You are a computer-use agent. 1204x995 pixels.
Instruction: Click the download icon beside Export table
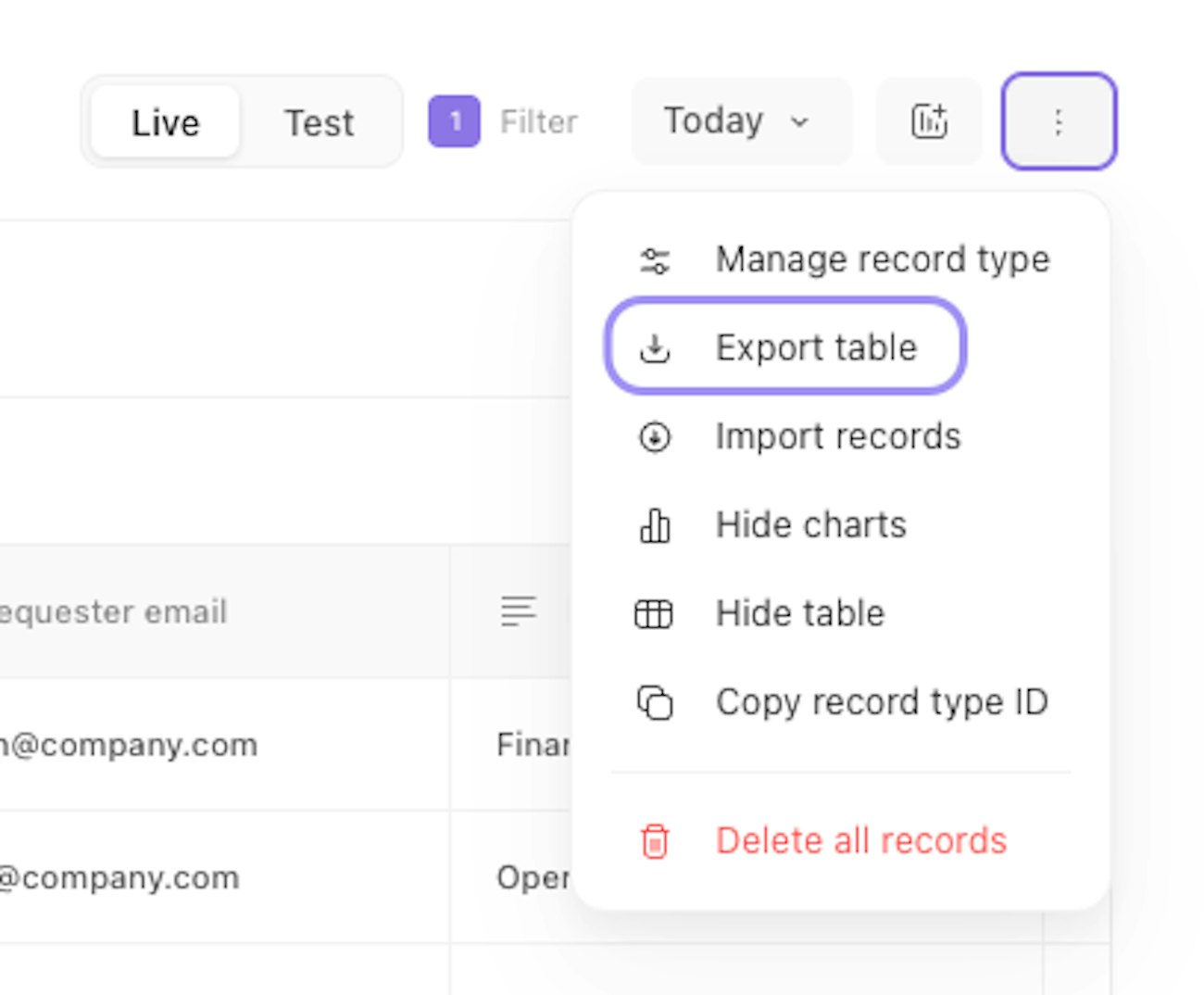[x=655, y=348]
